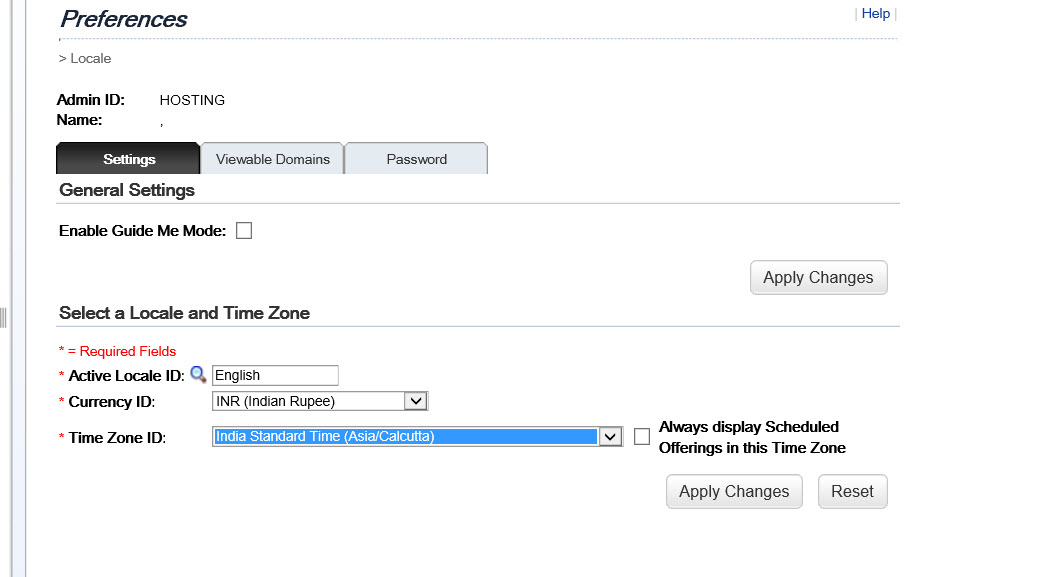Screen dimensions: 1040x577
Task: Click the Active Locale ID magnifier lookup icon
Action: [198, 374]
